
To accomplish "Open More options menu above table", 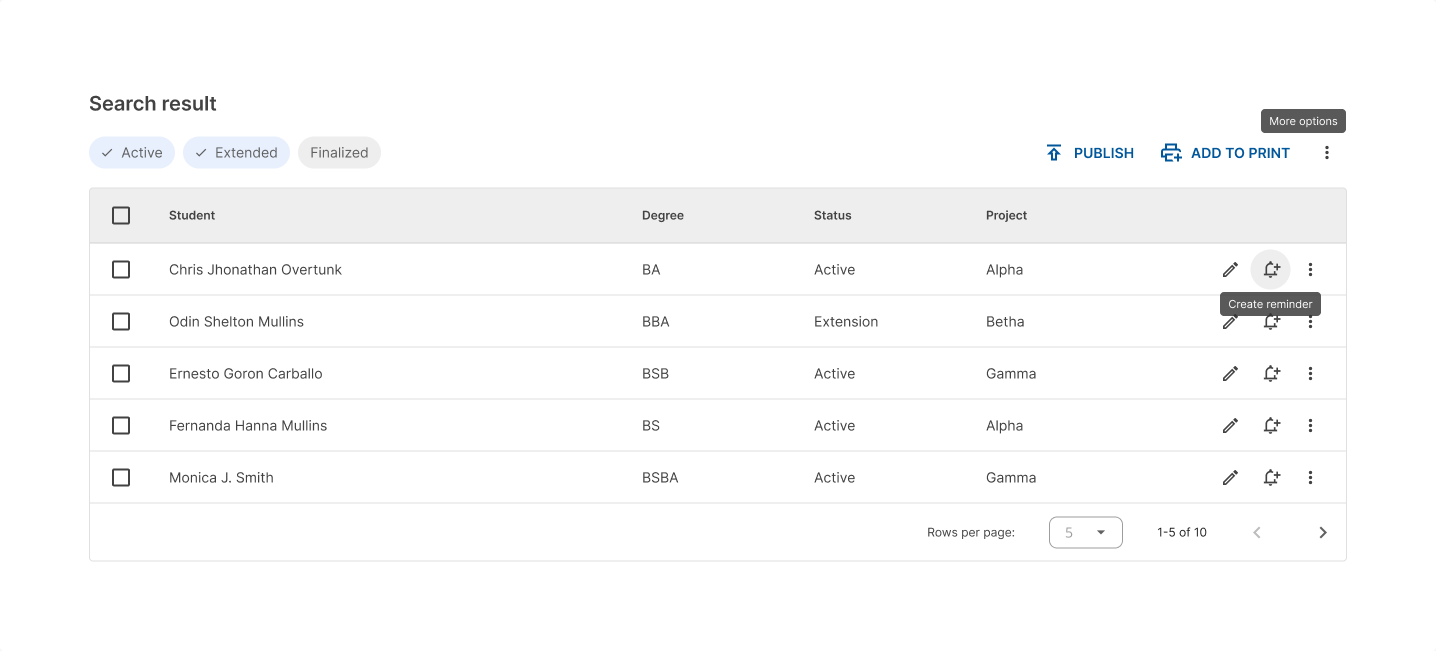I will tap(1326, 153).
